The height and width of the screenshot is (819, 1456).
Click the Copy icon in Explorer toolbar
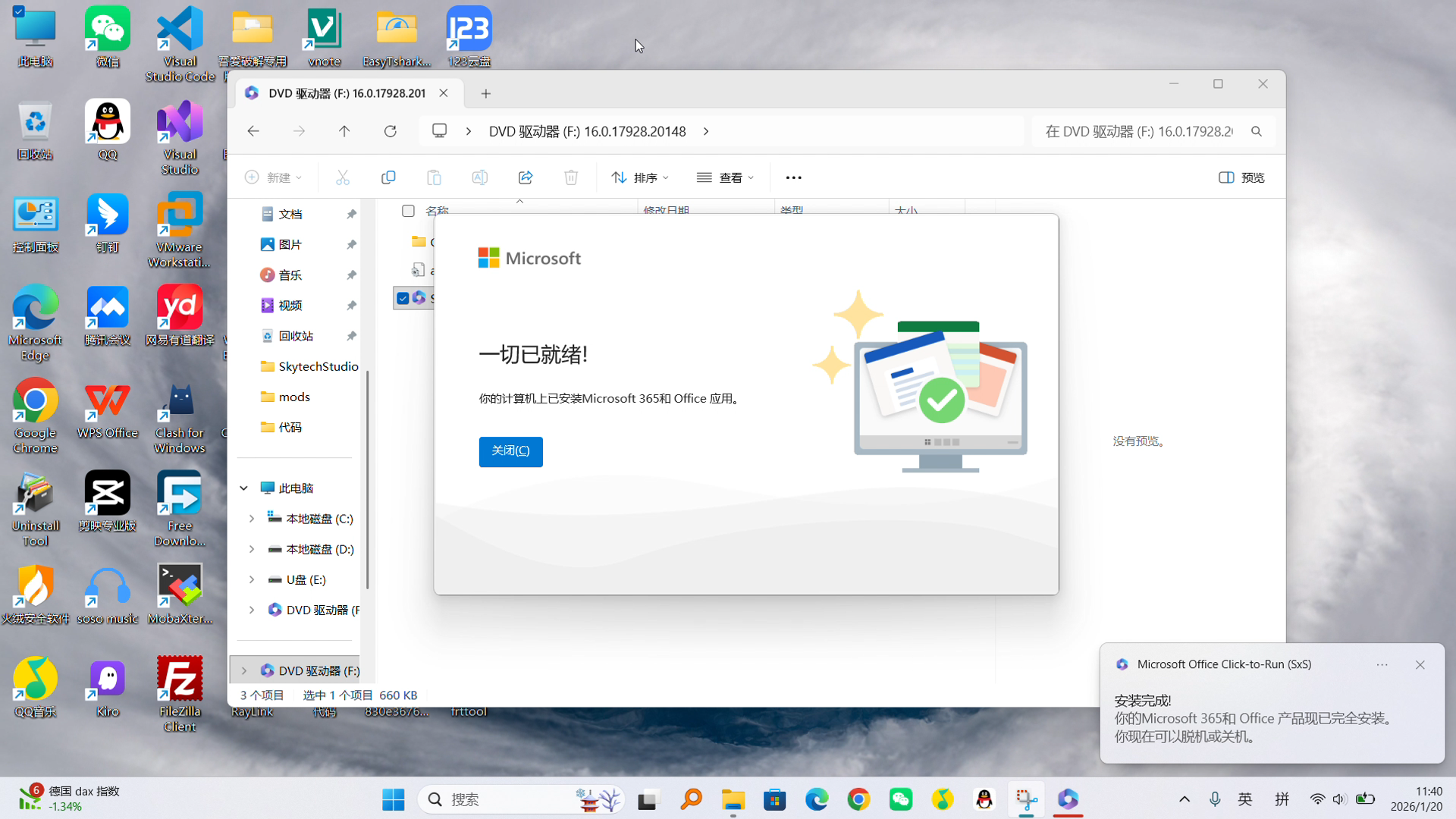[x=388, y=177]
